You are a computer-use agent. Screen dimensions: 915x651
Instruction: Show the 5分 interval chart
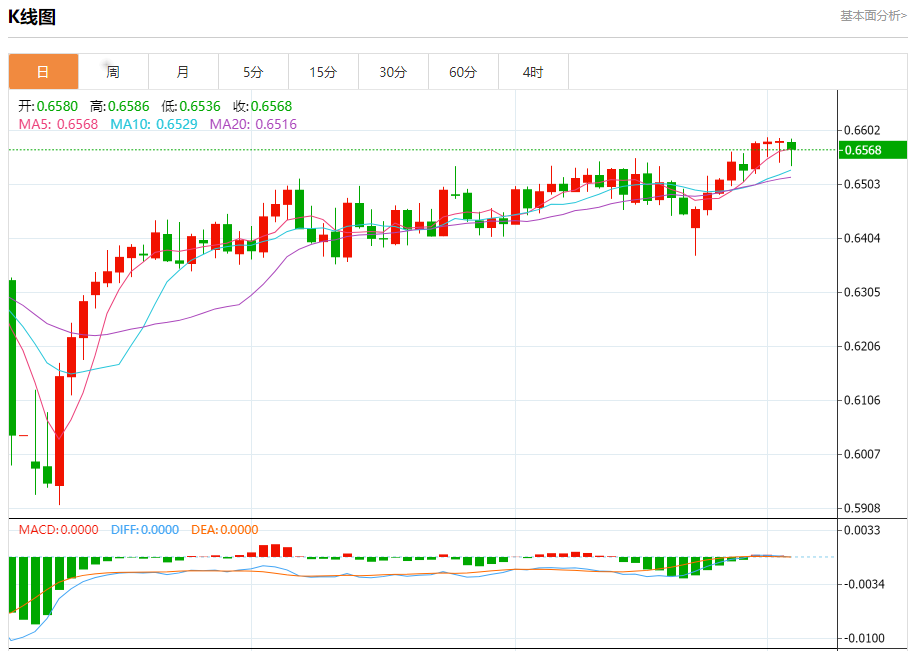pos(253,72)
